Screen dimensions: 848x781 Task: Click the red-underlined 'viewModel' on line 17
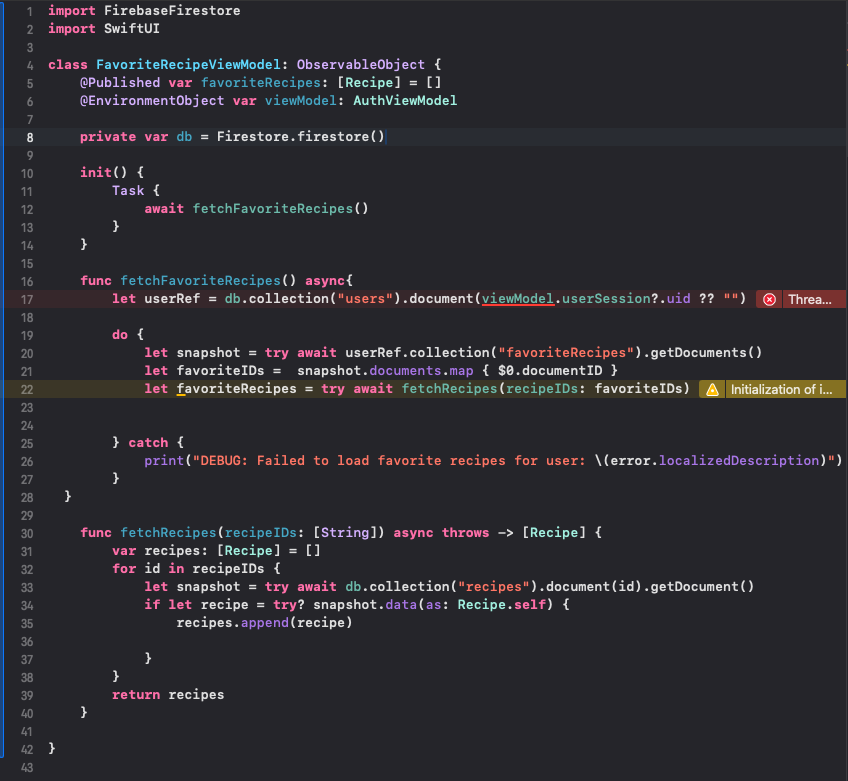point(518,299)
